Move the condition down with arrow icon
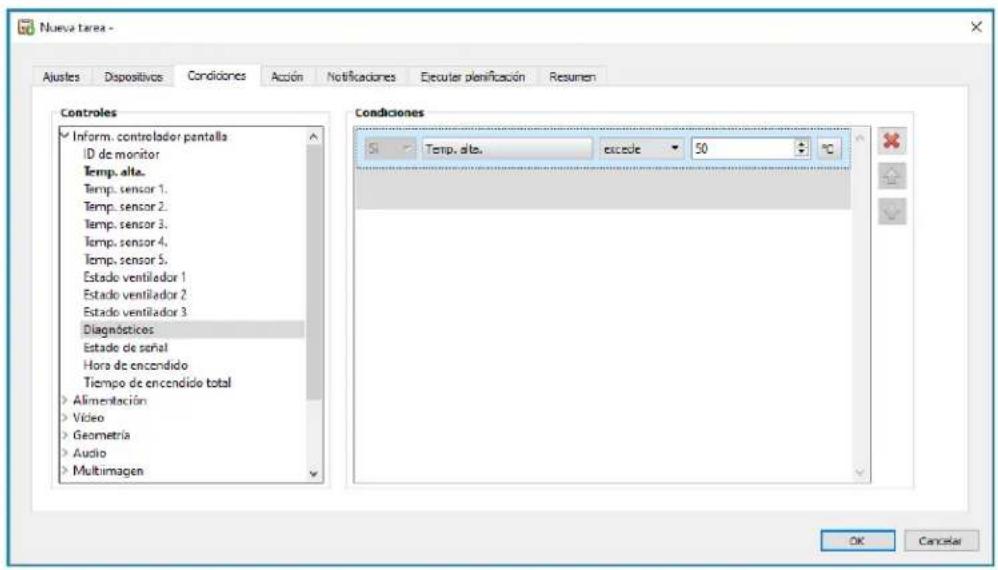The height and width of the screenshot is (570, 998). click(x=892, y=212)
